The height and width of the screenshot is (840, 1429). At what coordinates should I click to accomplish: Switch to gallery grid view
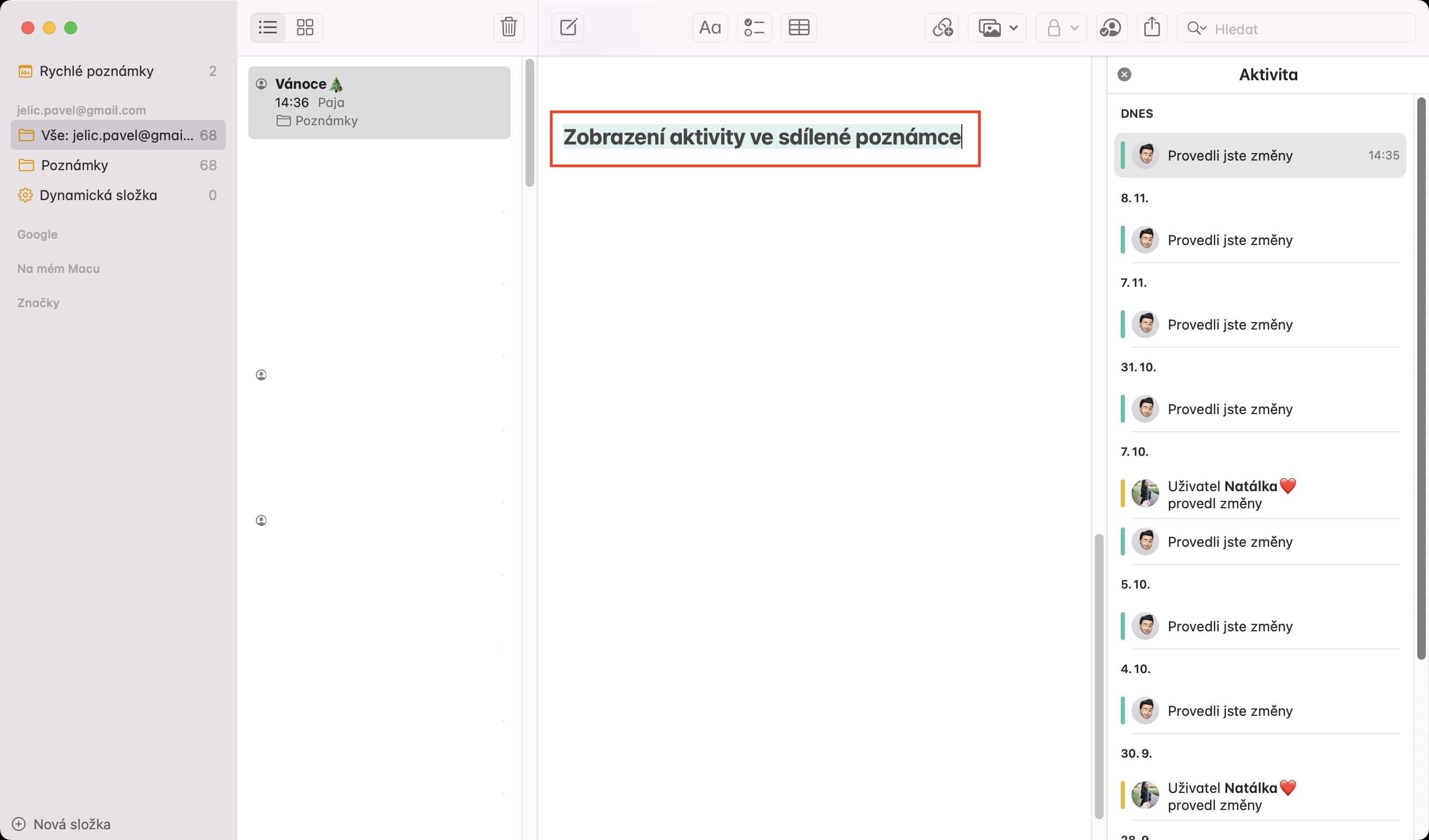pos(305,27)
